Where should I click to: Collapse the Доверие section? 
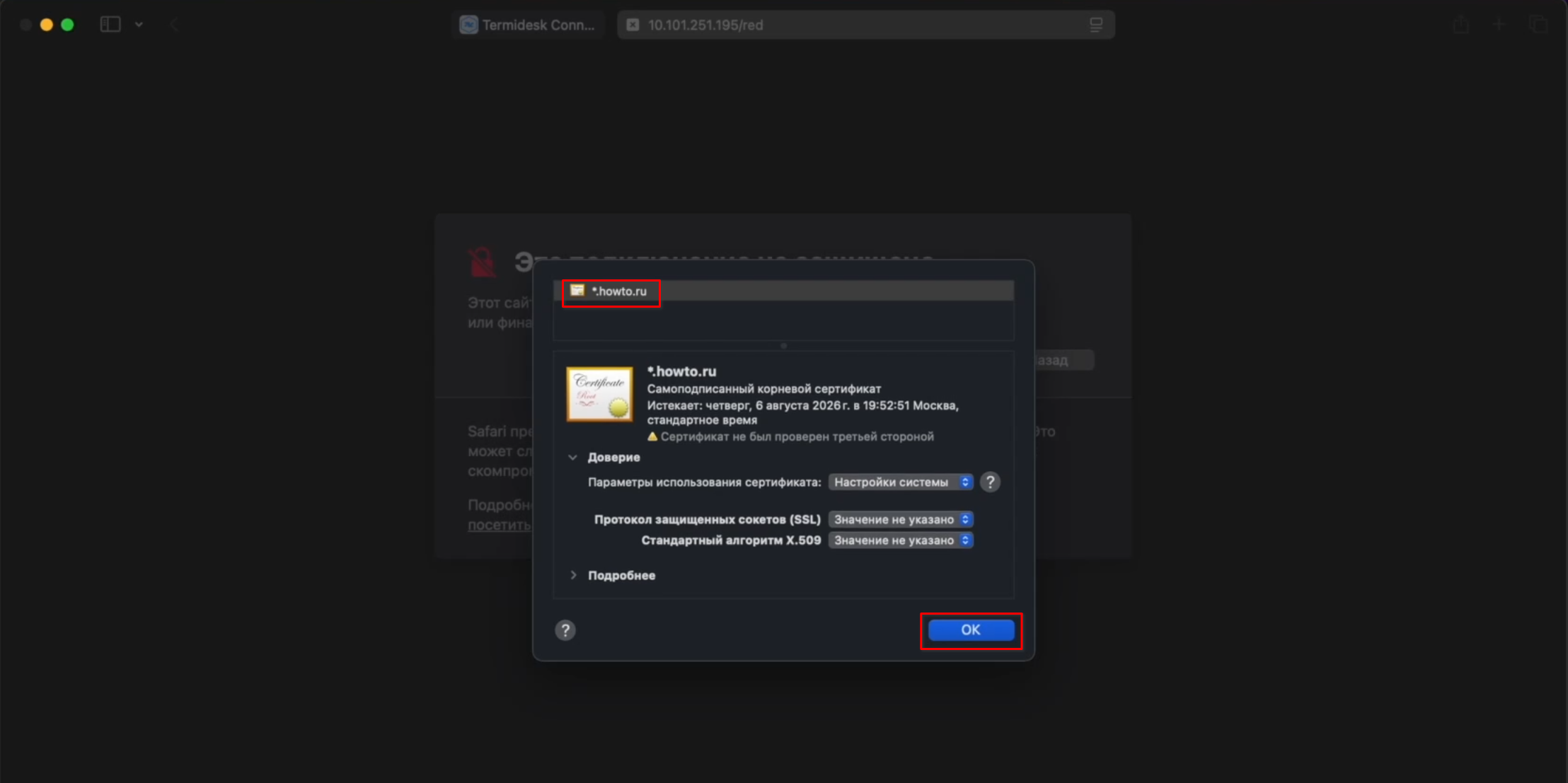[572, 458]
